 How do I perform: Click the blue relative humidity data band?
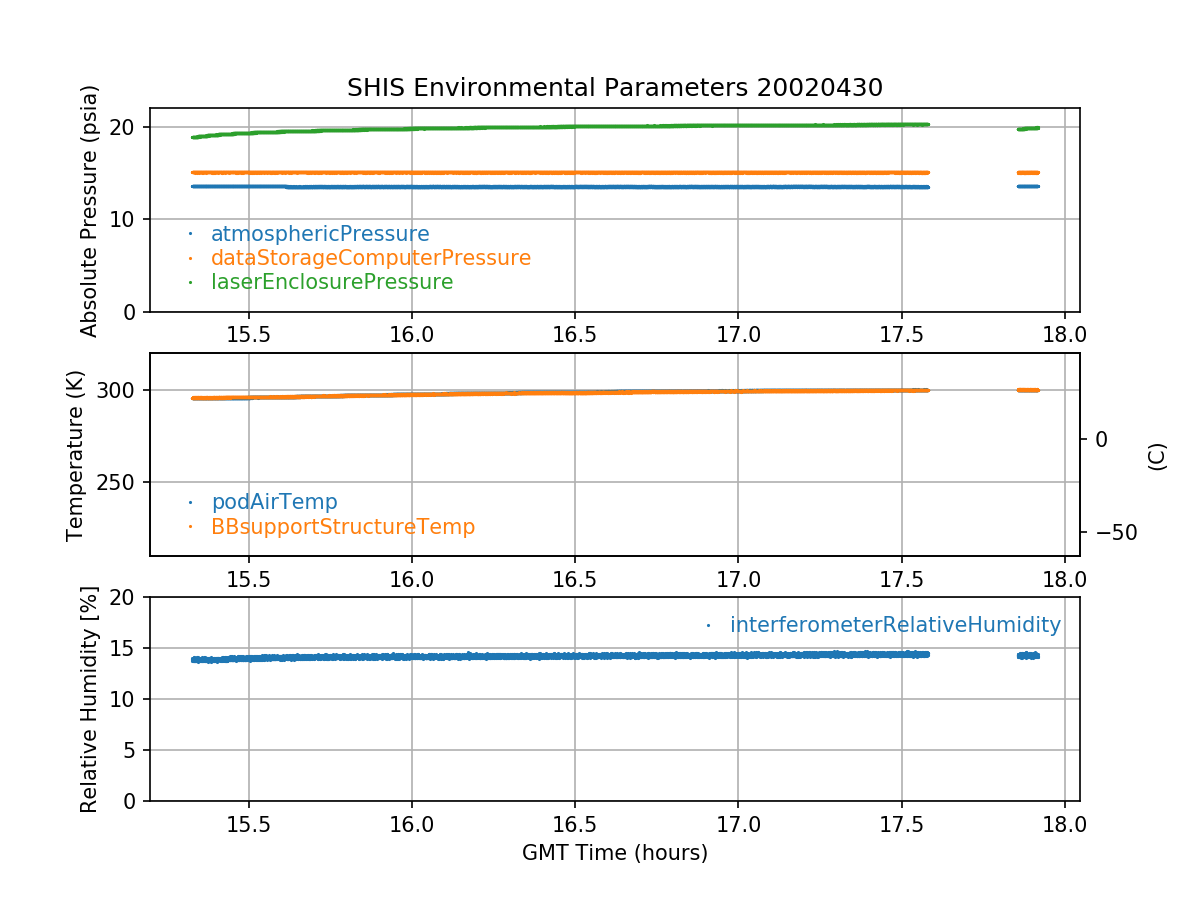point(600,656)
